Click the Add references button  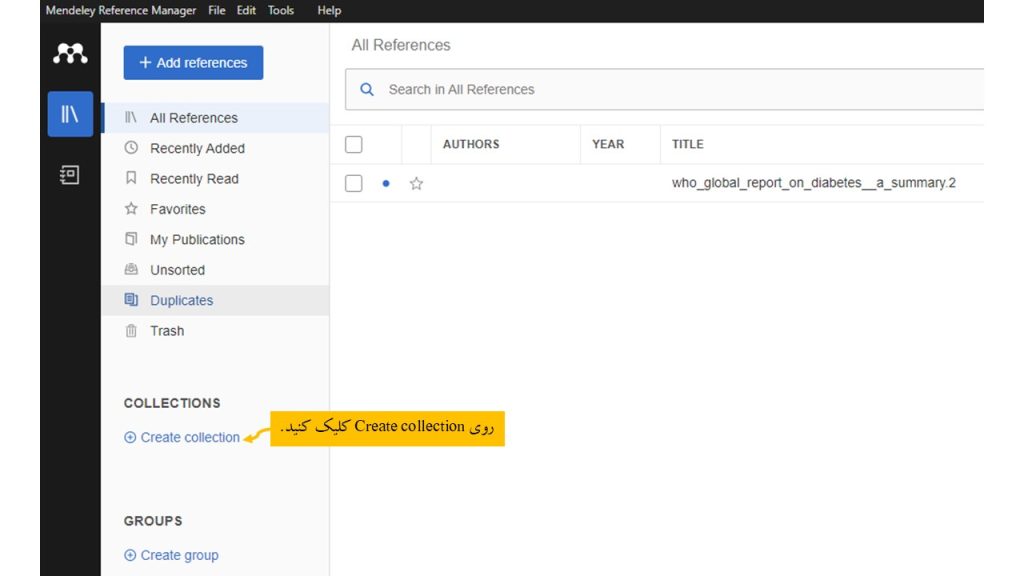(193, 63)
